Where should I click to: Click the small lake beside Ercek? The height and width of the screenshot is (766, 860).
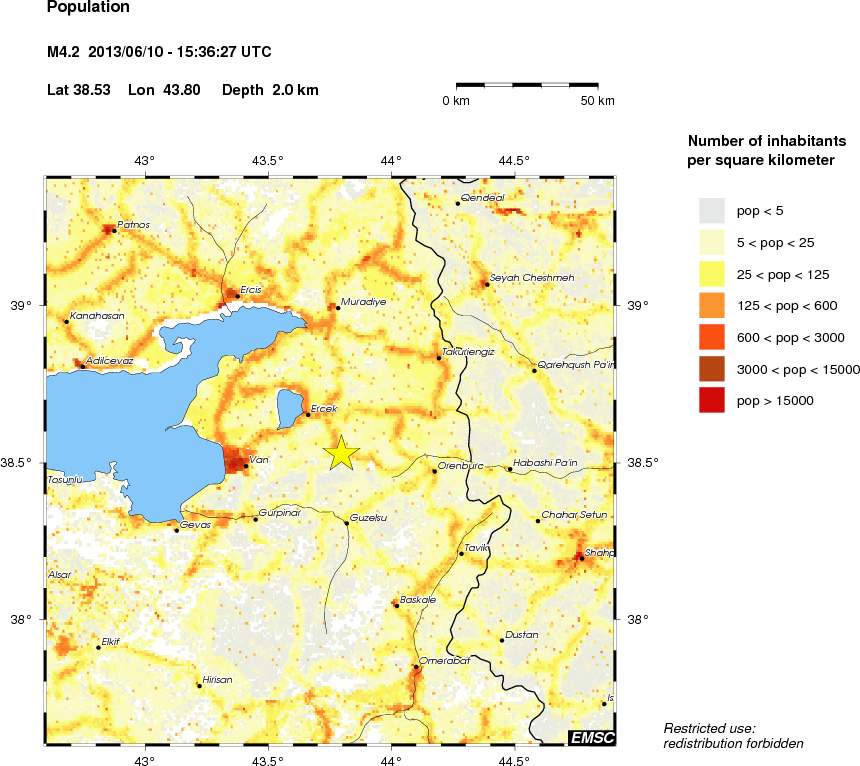click(x=289, y=407)
